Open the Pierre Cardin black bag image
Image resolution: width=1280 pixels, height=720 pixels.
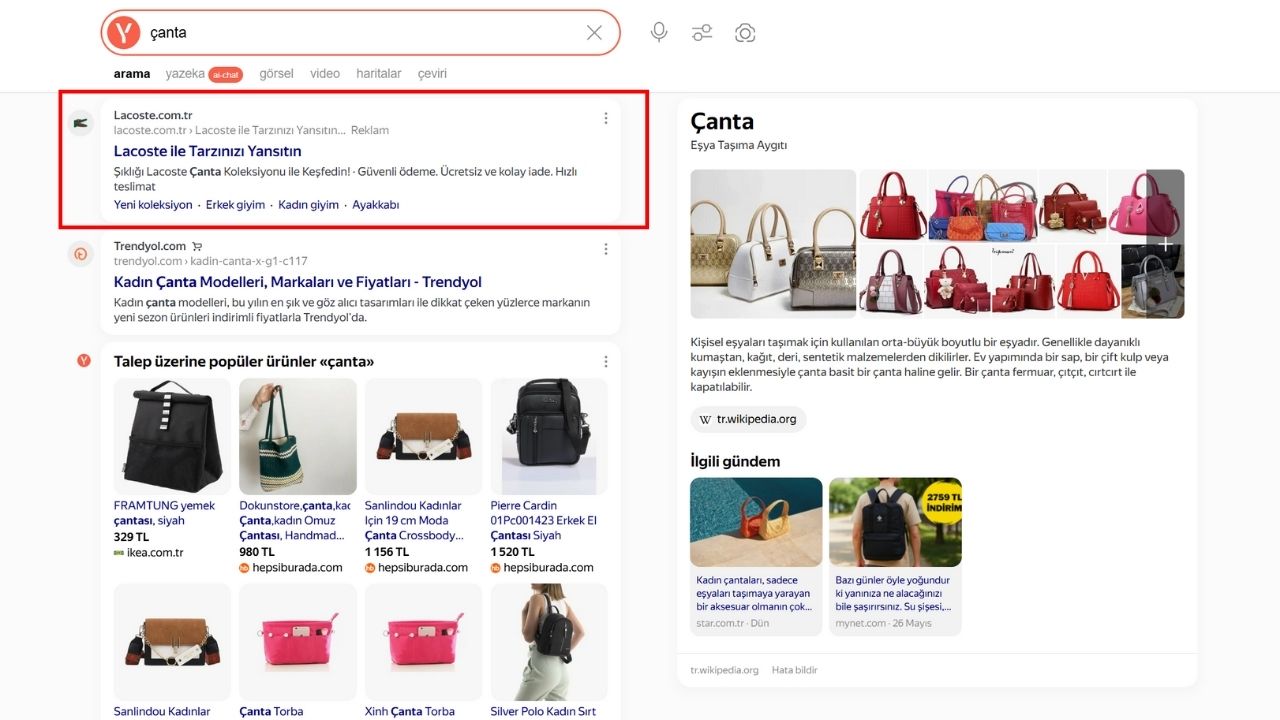point(549,436)
